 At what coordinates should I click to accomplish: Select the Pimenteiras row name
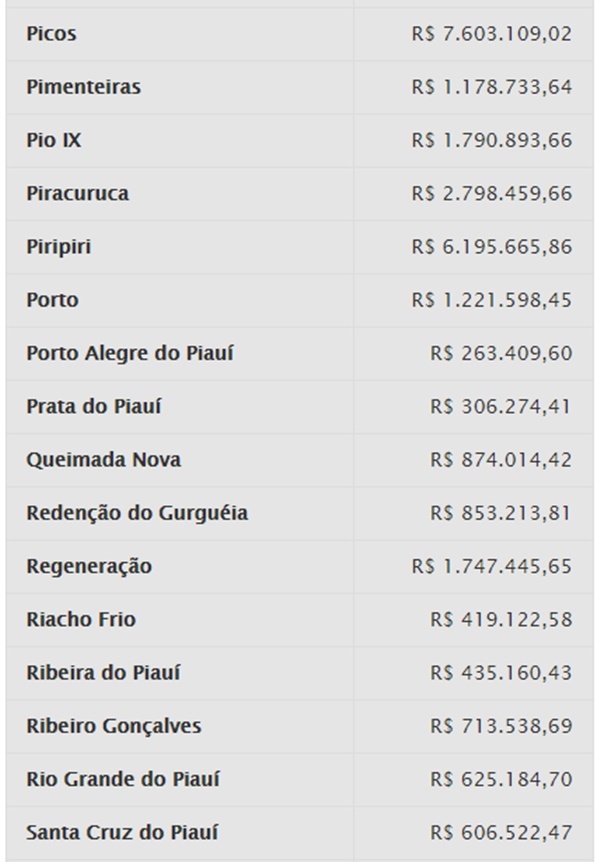(x=84, y=87)
